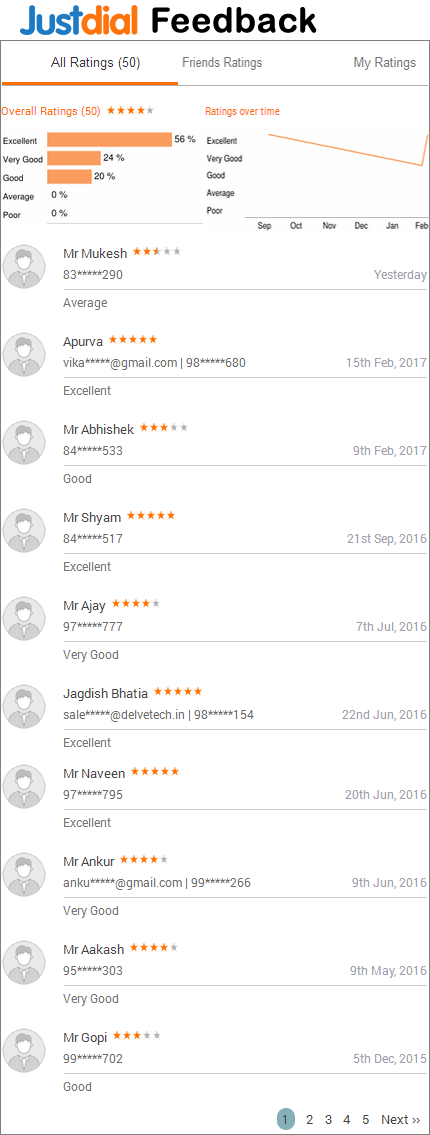Open the Friends Ratings tab
Viewport: 430px width, 1135px height.
point(222,63)
